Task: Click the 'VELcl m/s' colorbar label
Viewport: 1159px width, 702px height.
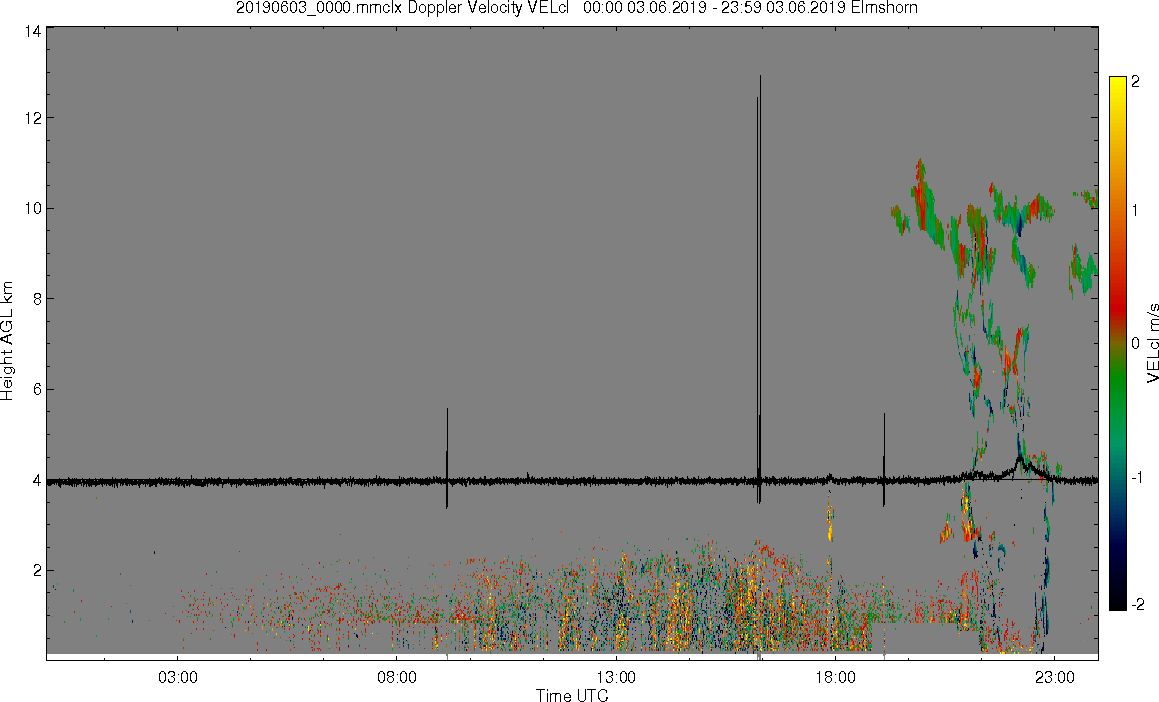Action: click(1151, 342)
